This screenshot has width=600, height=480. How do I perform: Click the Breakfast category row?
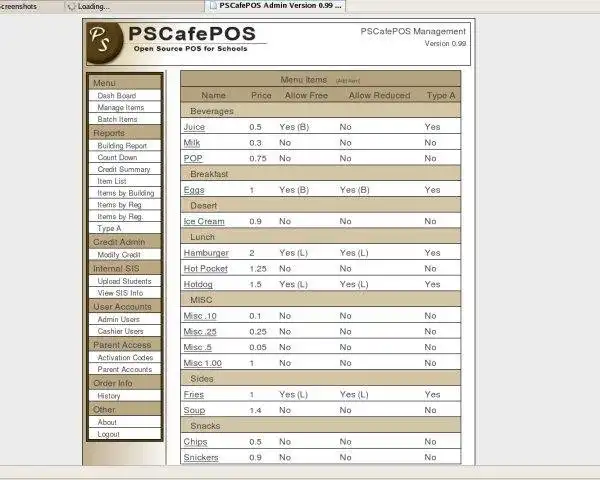tap(321, 174)
